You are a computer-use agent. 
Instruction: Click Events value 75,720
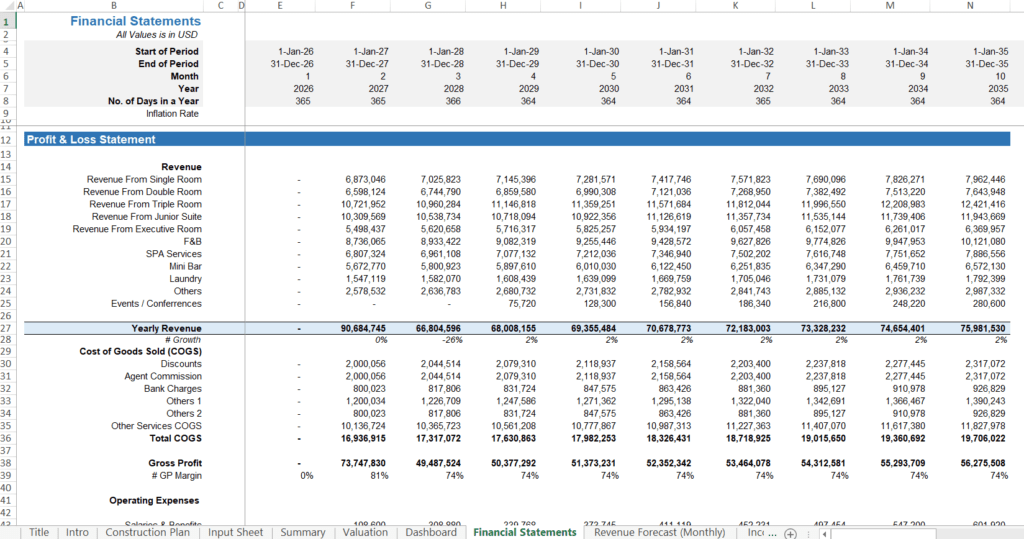click(x=522, y=304)
